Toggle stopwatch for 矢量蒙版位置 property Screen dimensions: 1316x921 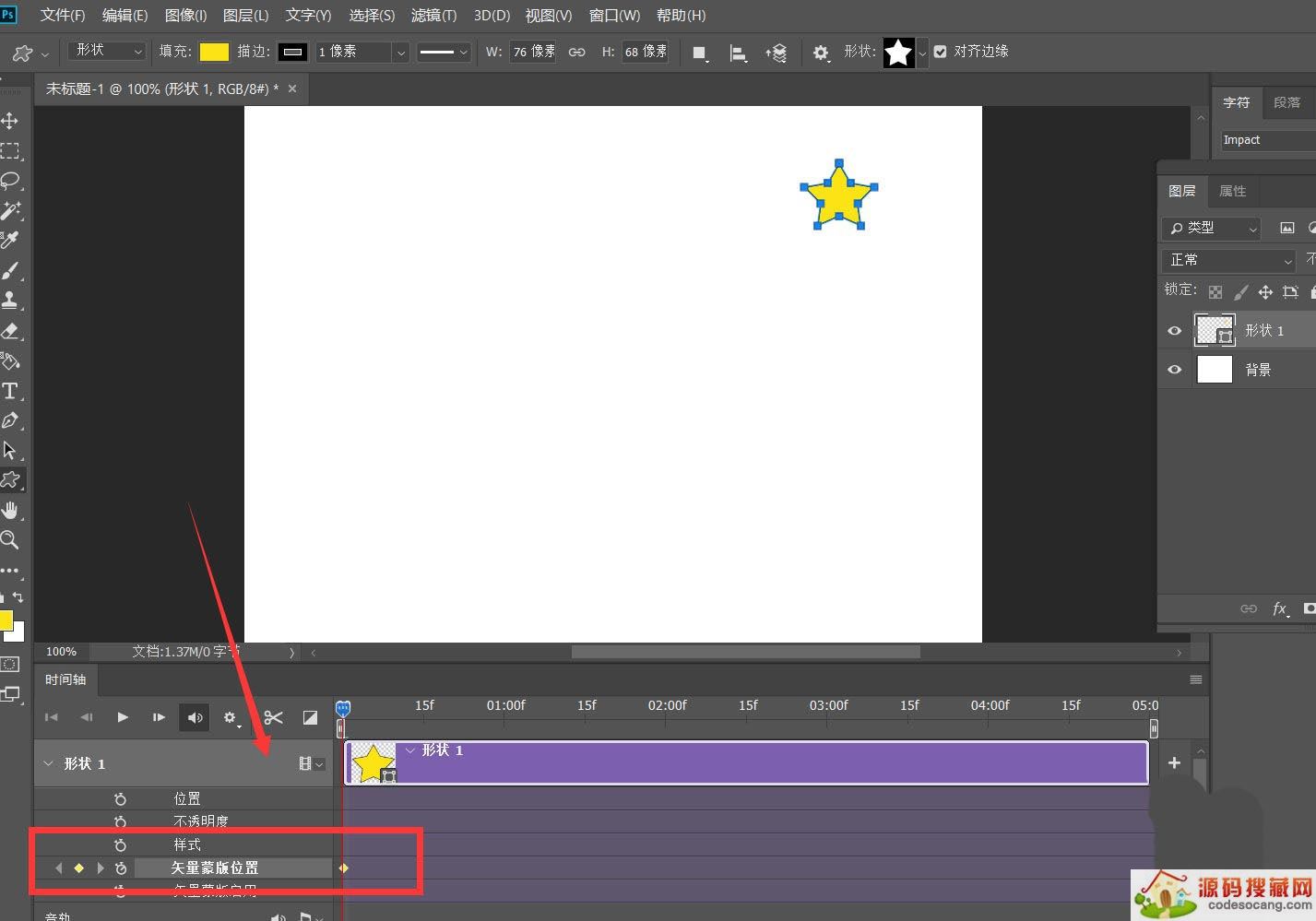pos(120,868)
